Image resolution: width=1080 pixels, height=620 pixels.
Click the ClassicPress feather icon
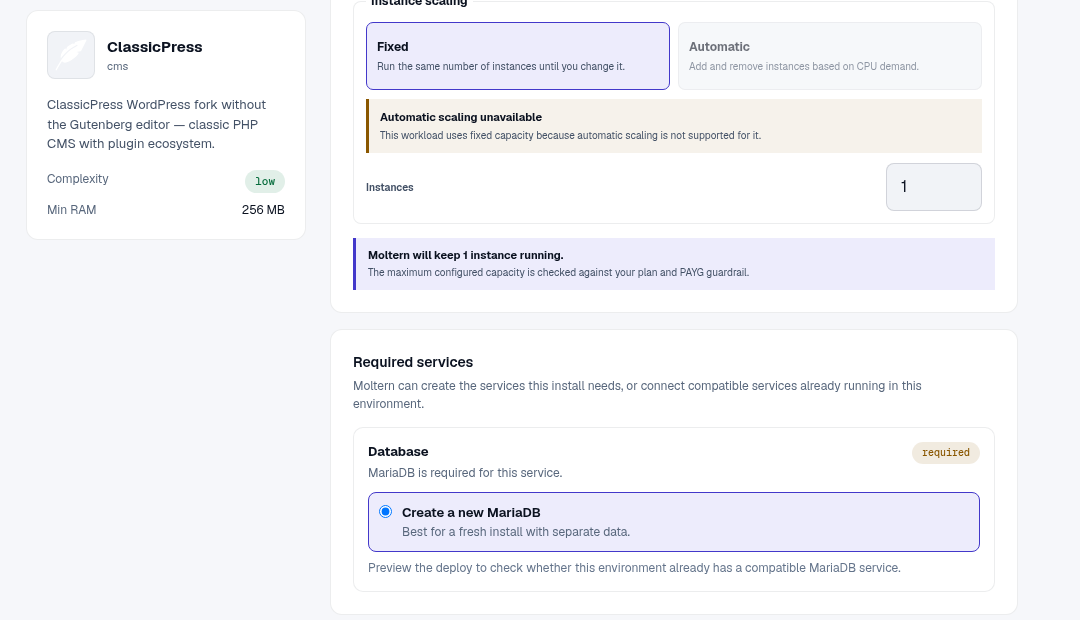[71, 55]
